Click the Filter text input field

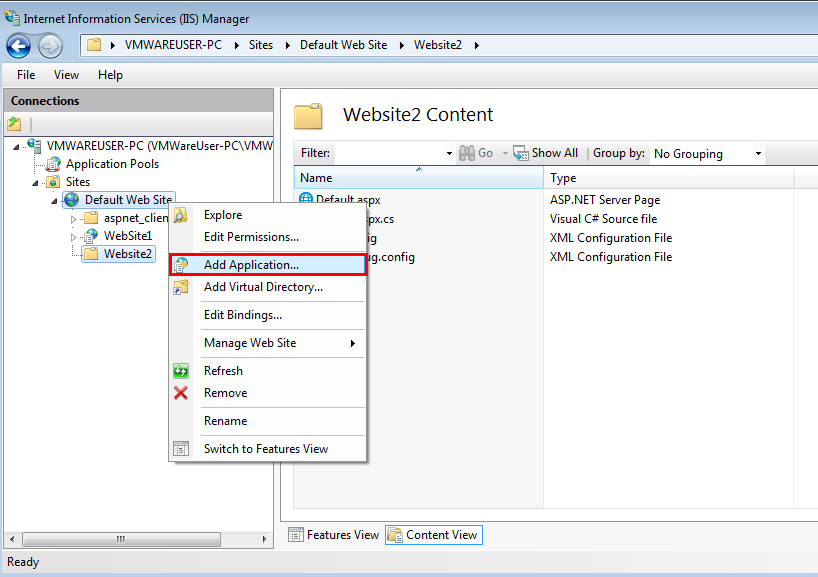click(389, 153)
